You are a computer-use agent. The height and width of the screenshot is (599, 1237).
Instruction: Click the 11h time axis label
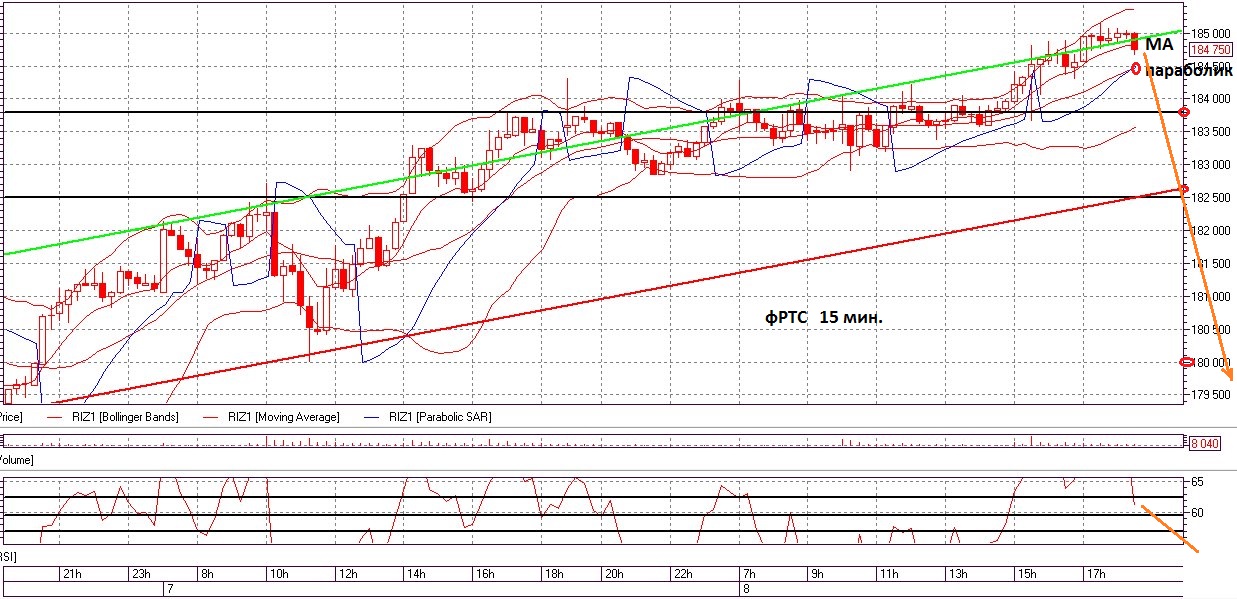point(888,574)
